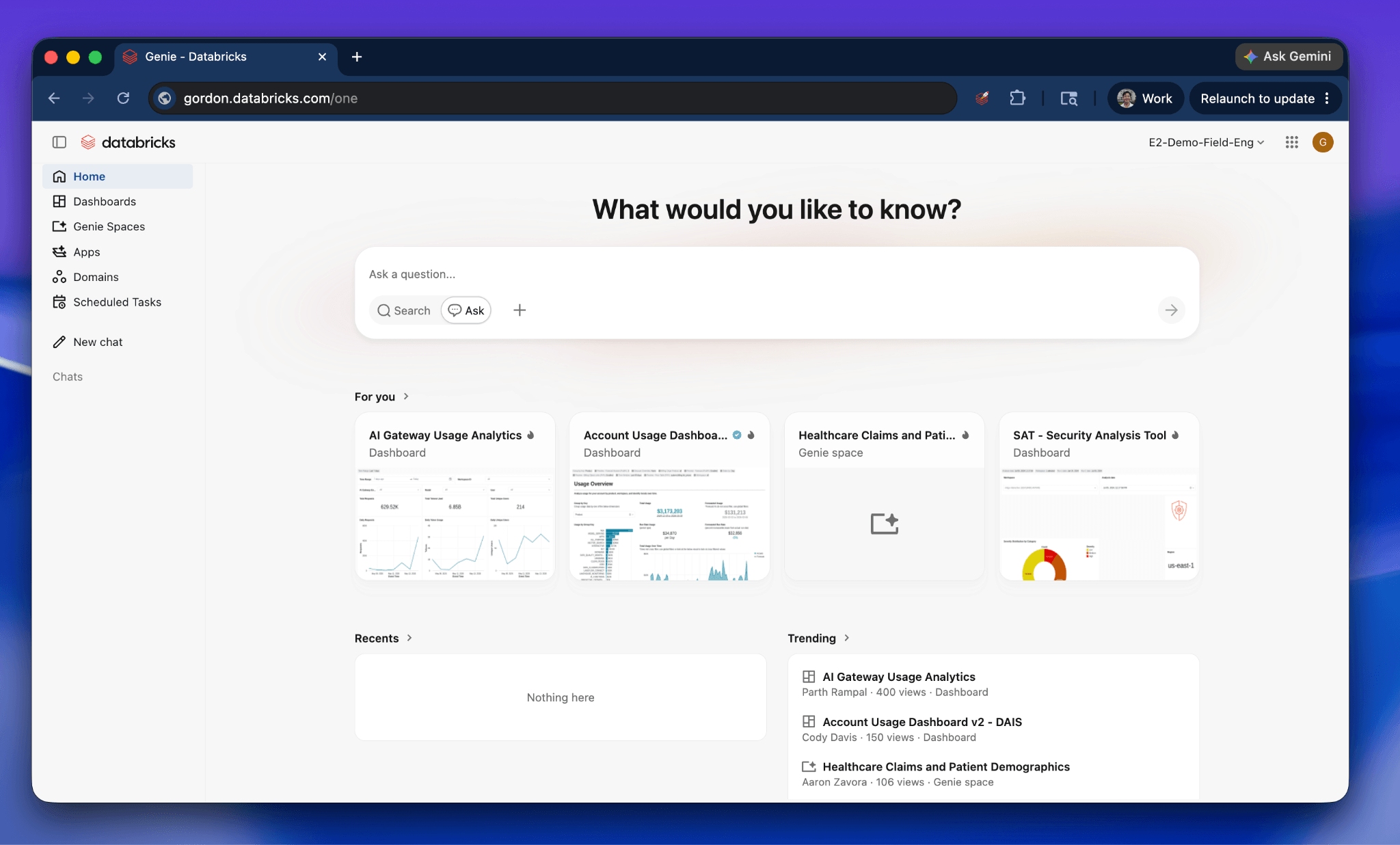Click dashboard icon beside Account Usage v2
1400x845 pixels.
809,722
